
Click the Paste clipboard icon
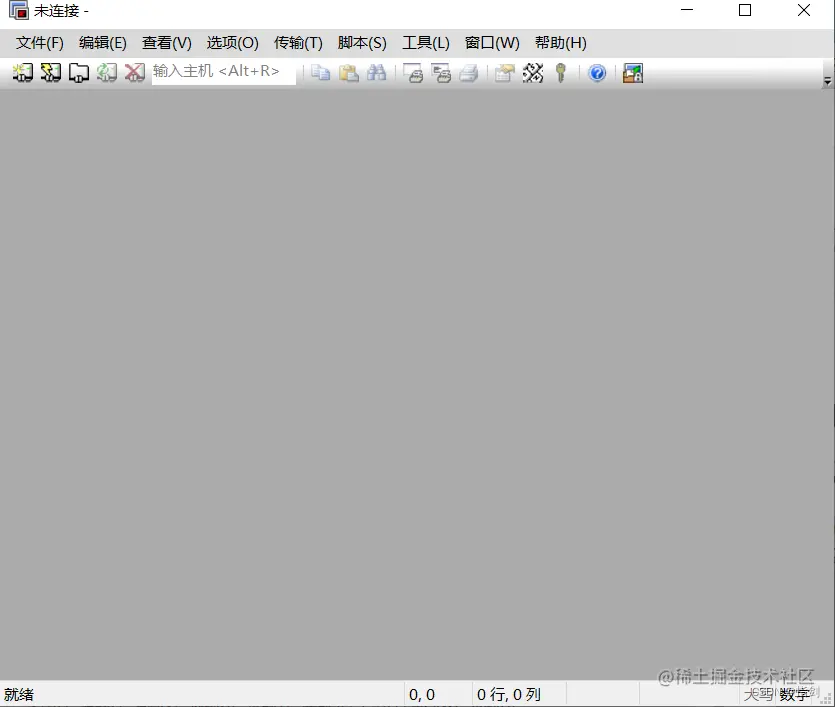point(348,72)
